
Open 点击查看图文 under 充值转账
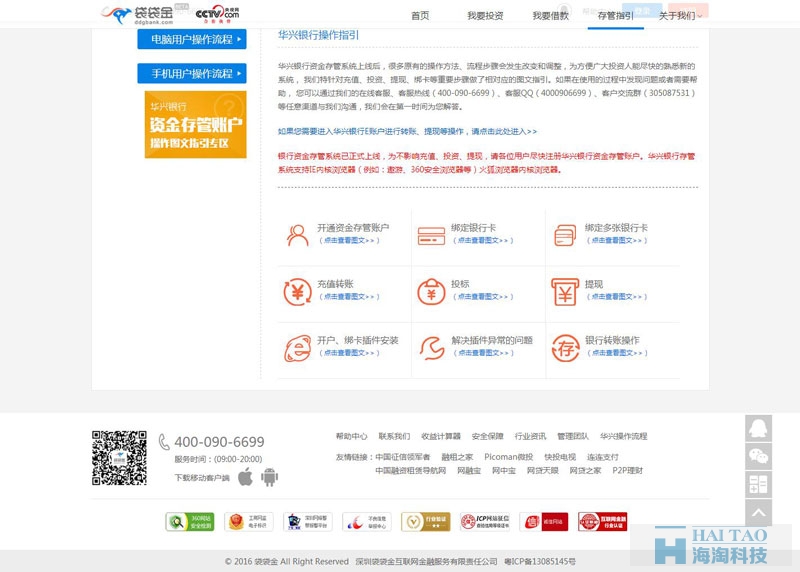[x=349, y=296]
